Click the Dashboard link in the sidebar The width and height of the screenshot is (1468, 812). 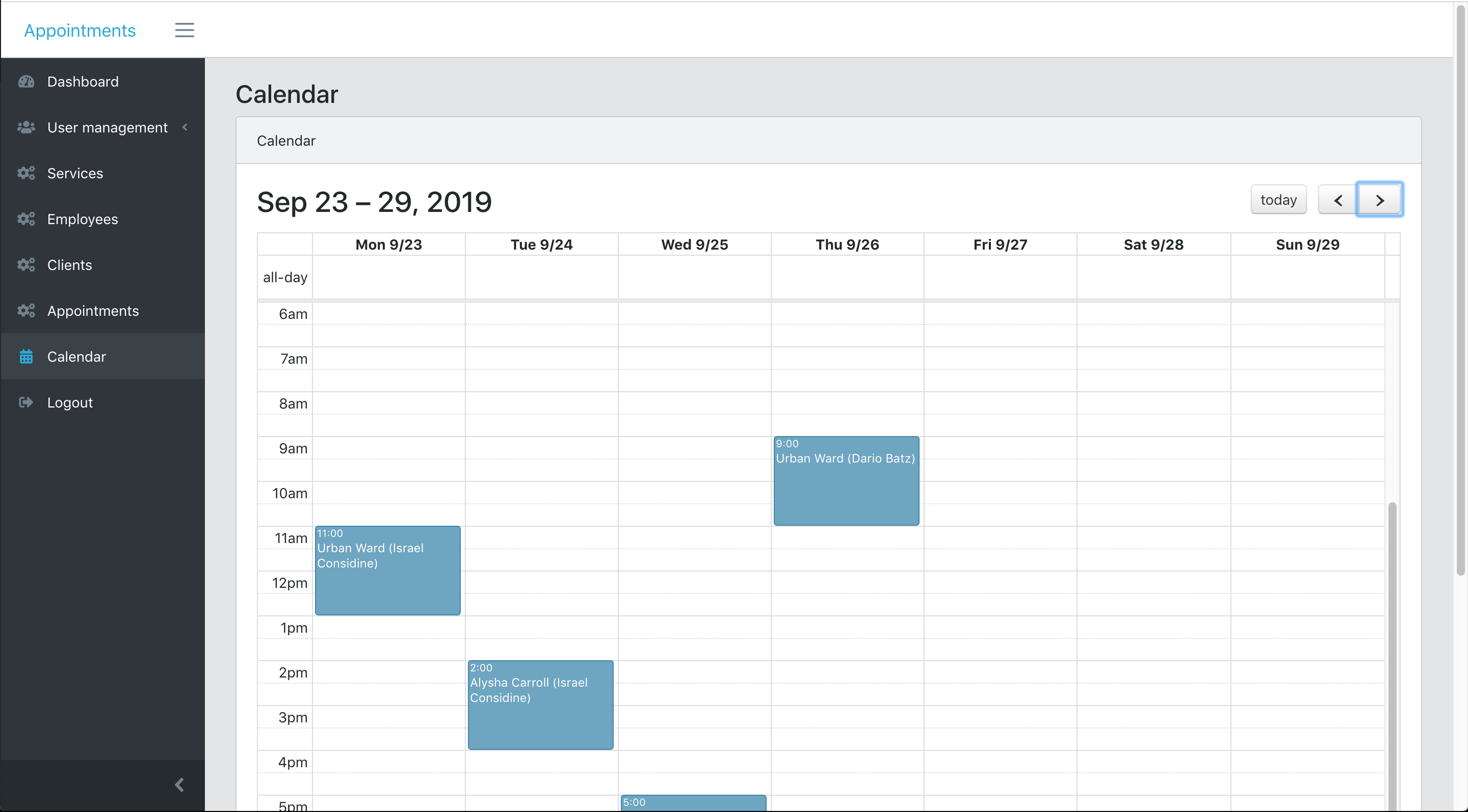pos(83,82)
